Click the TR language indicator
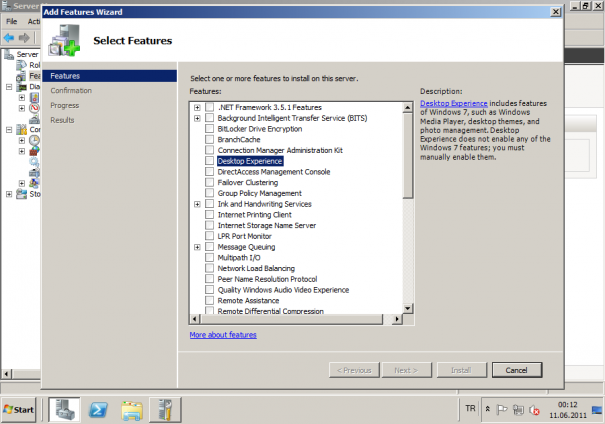The width and height of the screenshot is (605, 424). pyautogui.click(x=470, y=408)
